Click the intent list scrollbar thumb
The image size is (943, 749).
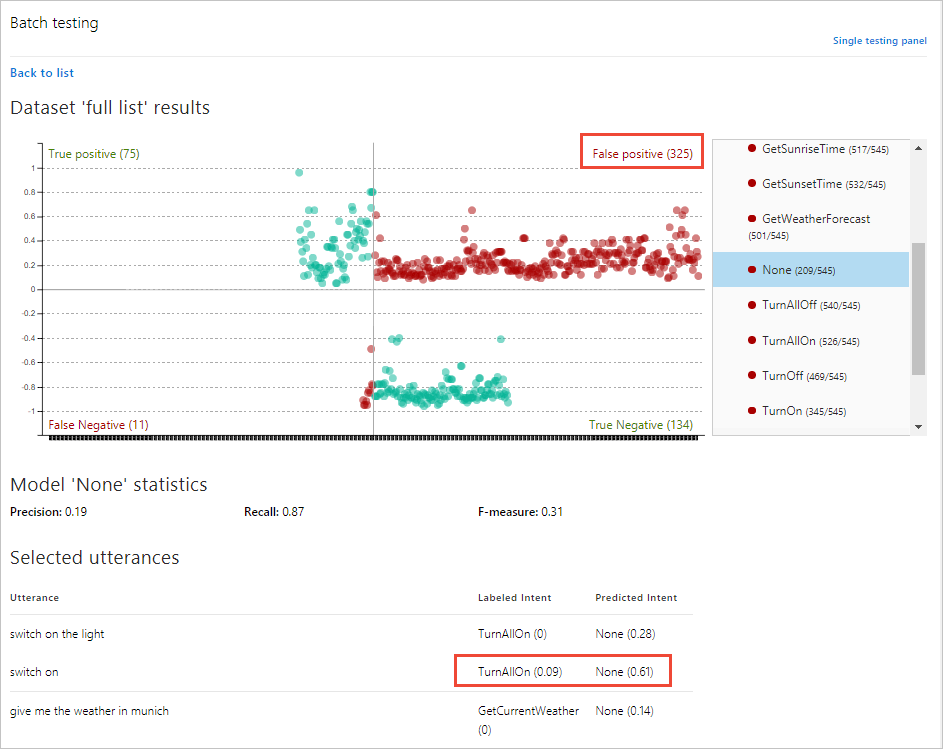[918, 308]
